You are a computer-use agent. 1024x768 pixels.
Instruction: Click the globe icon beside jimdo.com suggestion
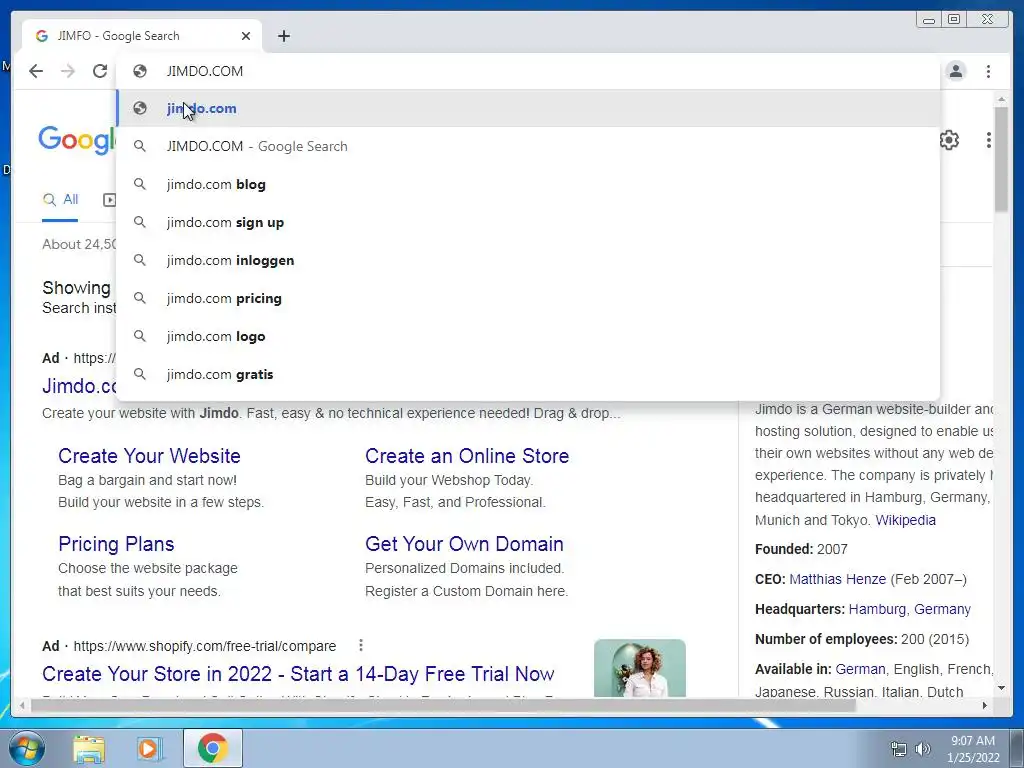click(x=140, y=108)
